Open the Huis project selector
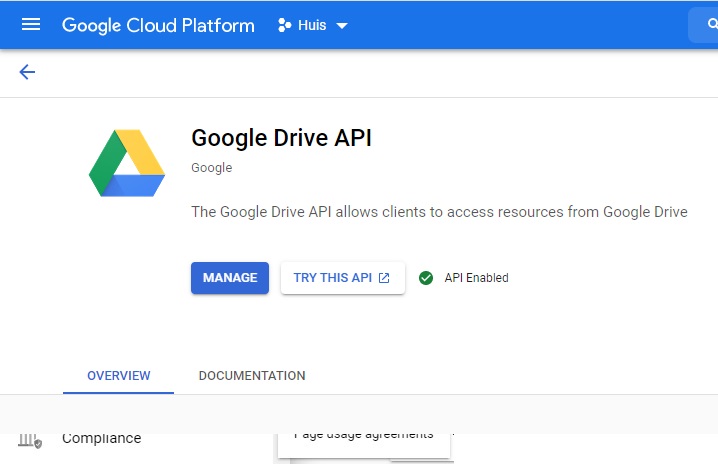This screenshot has width=718, height=464. click(x=312, y=25)
